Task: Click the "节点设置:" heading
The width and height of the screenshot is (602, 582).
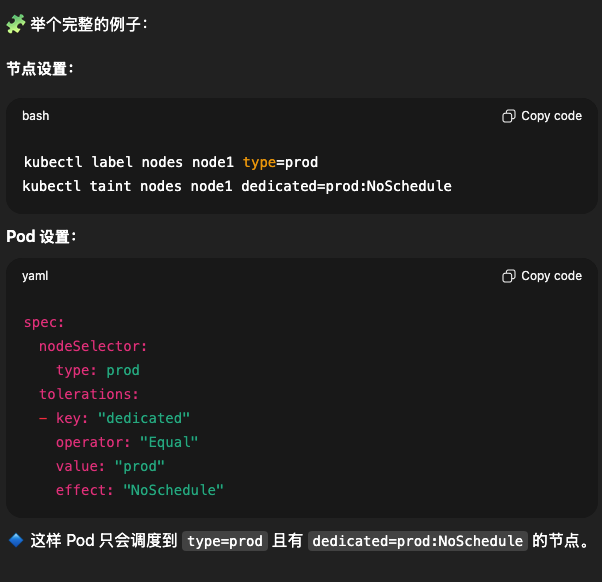Action: pos(40,69)
